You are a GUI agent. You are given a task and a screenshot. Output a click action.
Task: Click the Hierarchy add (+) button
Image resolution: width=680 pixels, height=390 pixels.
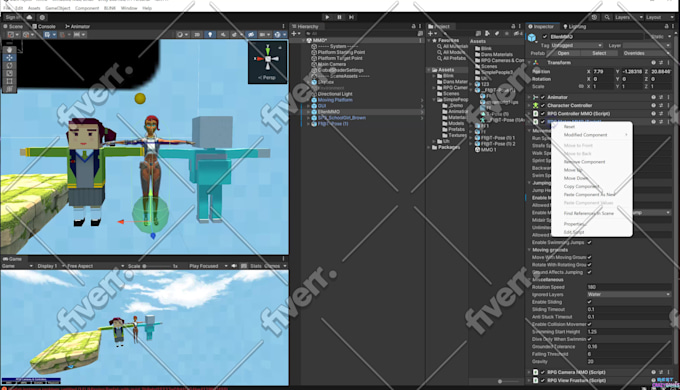(x=295, y=33)
